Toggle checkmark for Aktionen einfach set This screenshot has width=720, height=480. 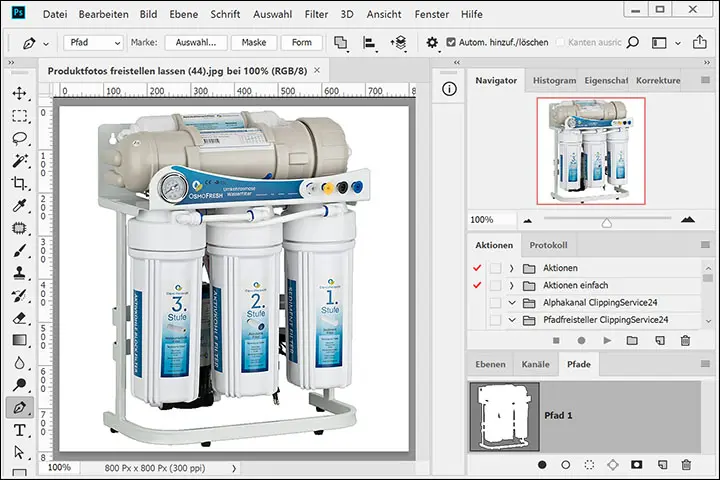(x=475, y=286)
